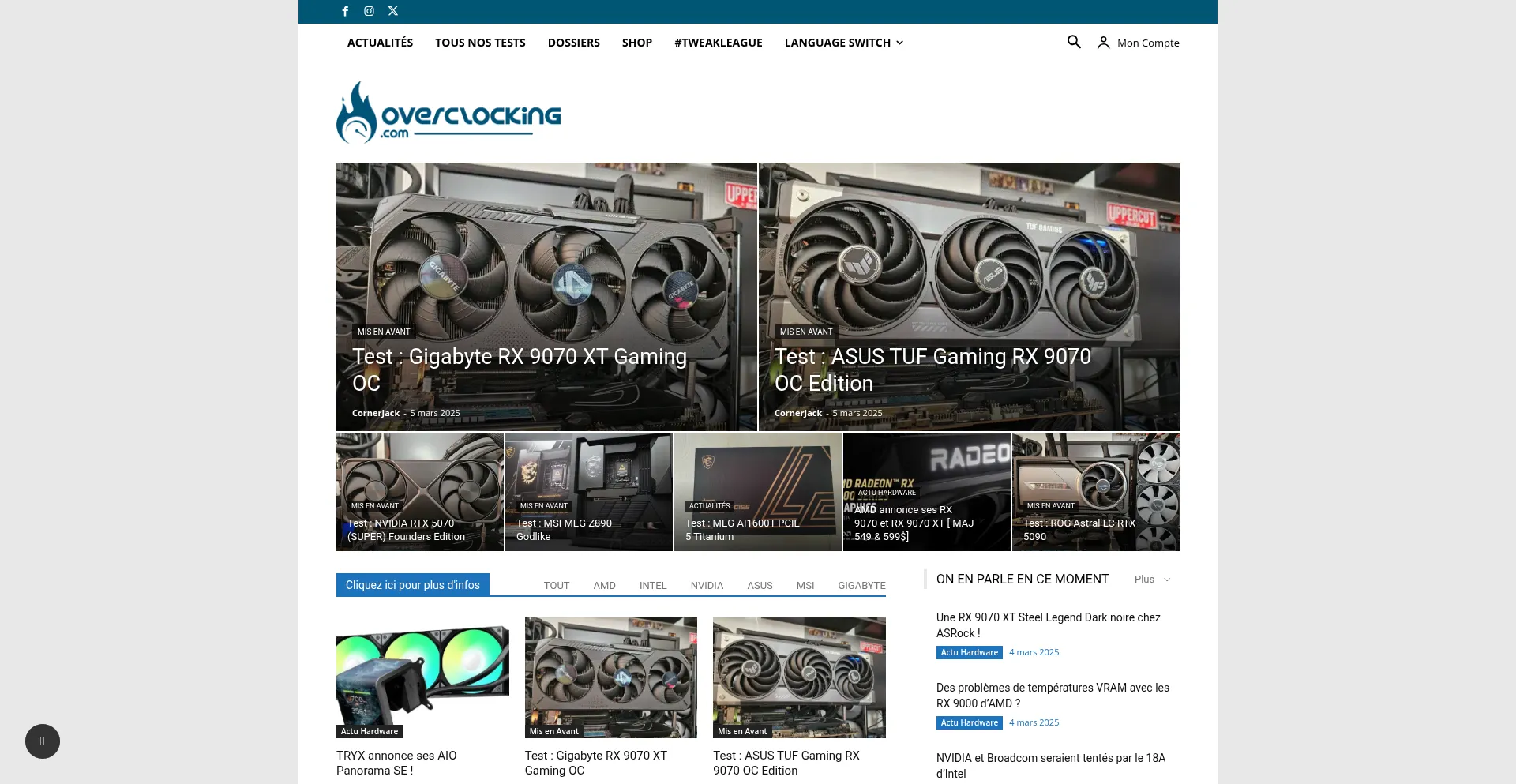Click Actu Hardware tag under Steel Legend article

[970, 652]
